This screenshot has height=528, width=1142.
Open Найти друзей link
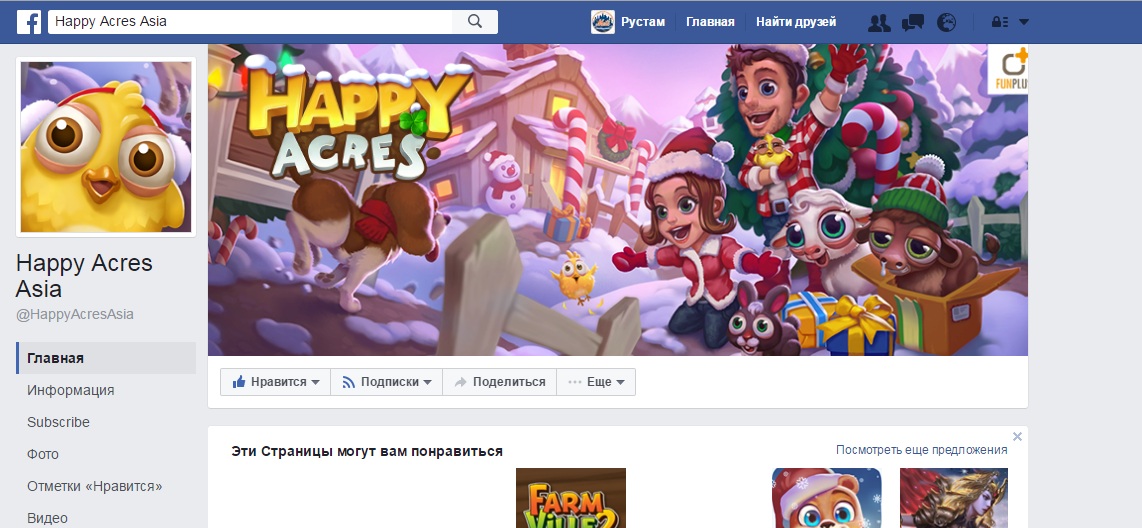tap(796, 22)
